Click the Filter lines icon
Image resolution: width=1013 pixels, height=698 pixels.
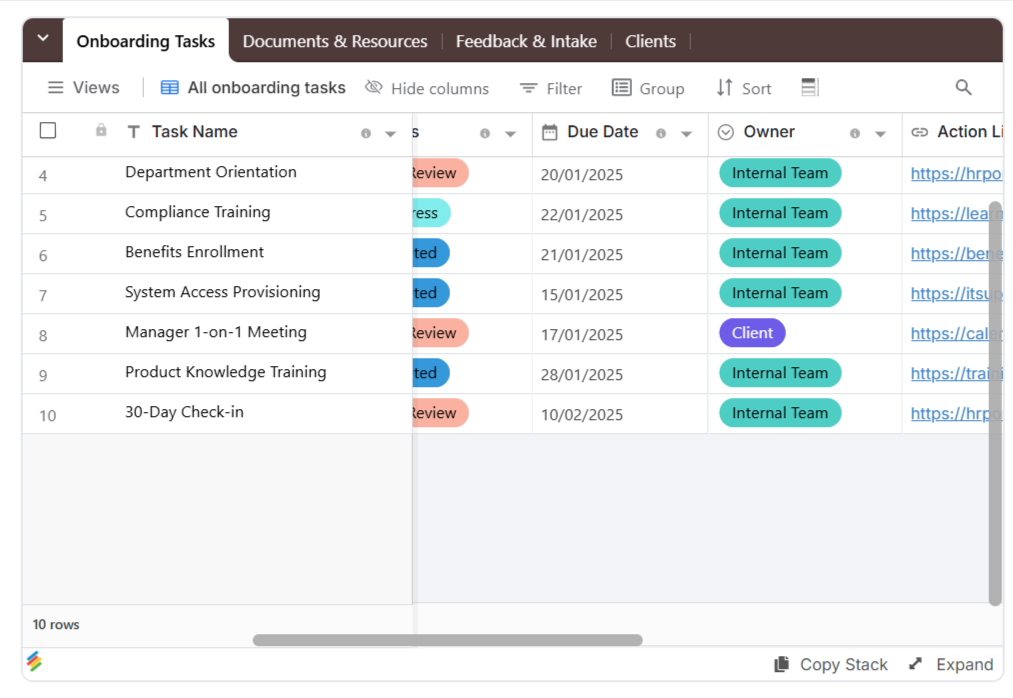pyautogui.click(x=528, y=88)
